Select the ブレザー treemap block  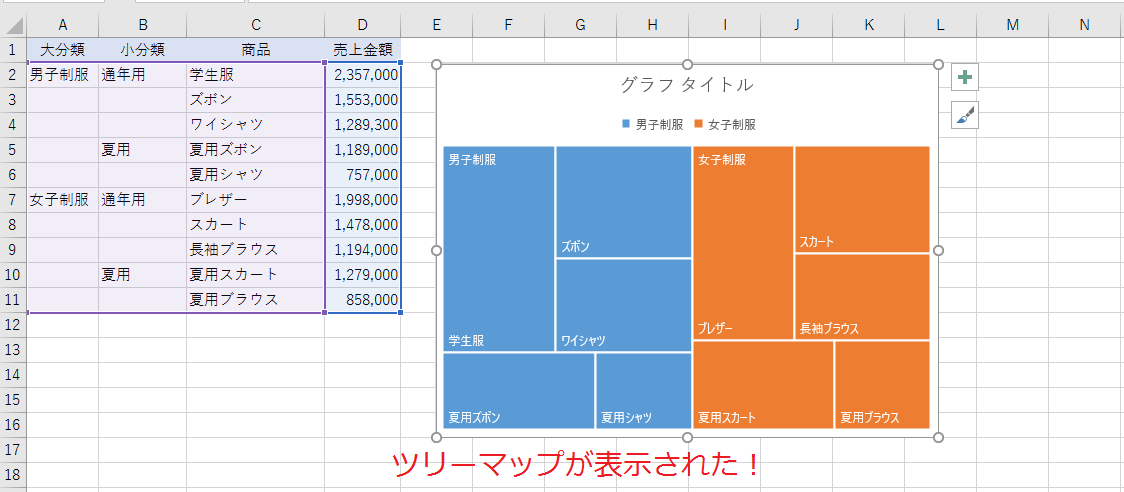point(743,242)
